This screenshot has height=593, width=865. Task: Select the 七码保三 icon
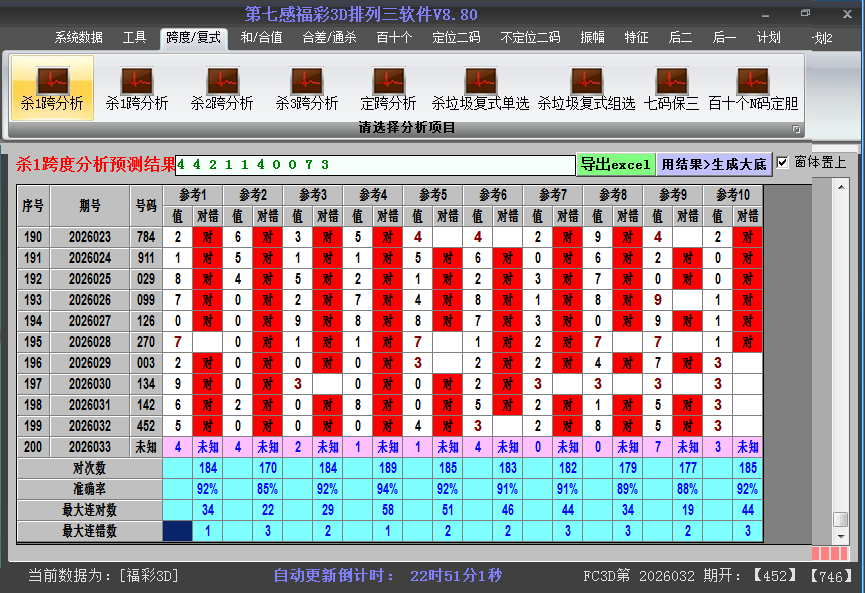click(x=671, y=88)
